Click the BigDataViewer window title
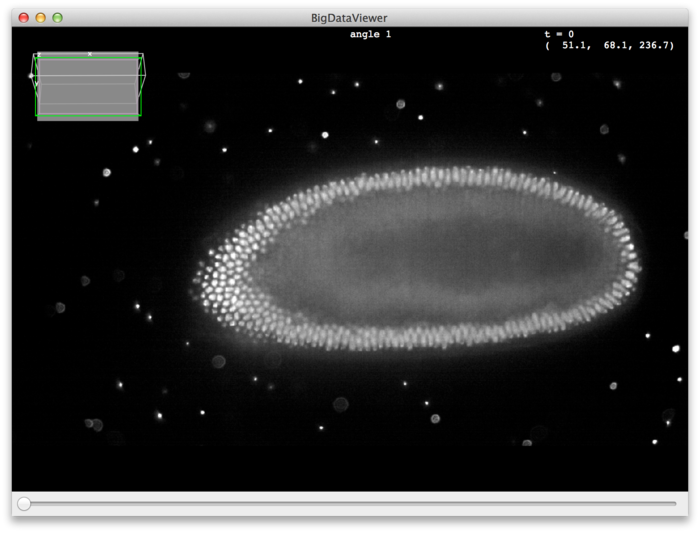Viewport: 700px width, 533px height. click(350, 17)
